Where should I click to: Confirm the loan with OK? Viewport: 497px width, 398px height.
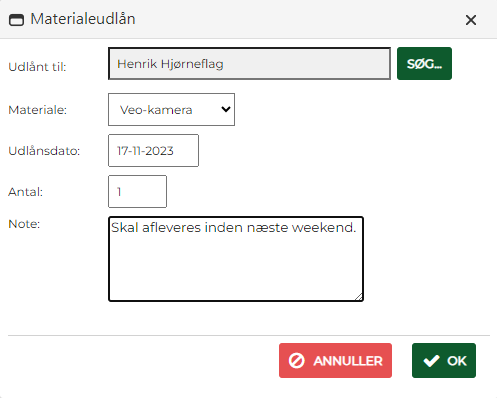point(444,360)
